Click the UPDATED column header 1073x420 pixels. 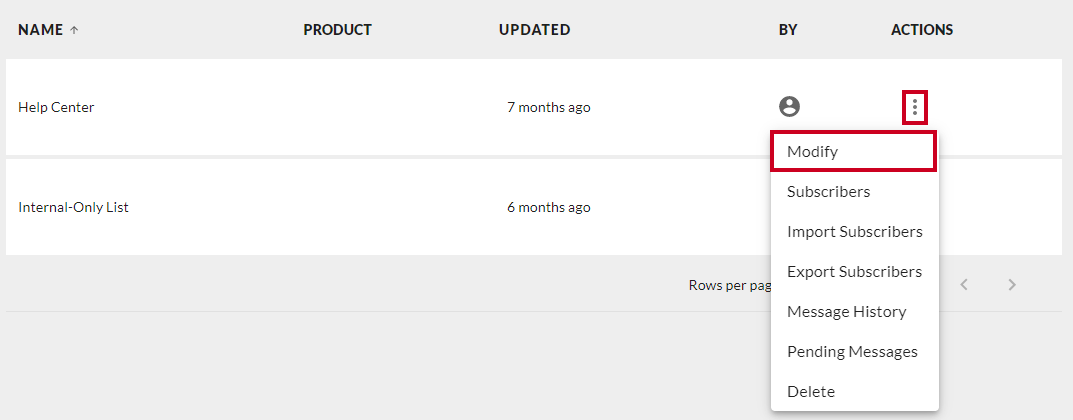(534, 30)
